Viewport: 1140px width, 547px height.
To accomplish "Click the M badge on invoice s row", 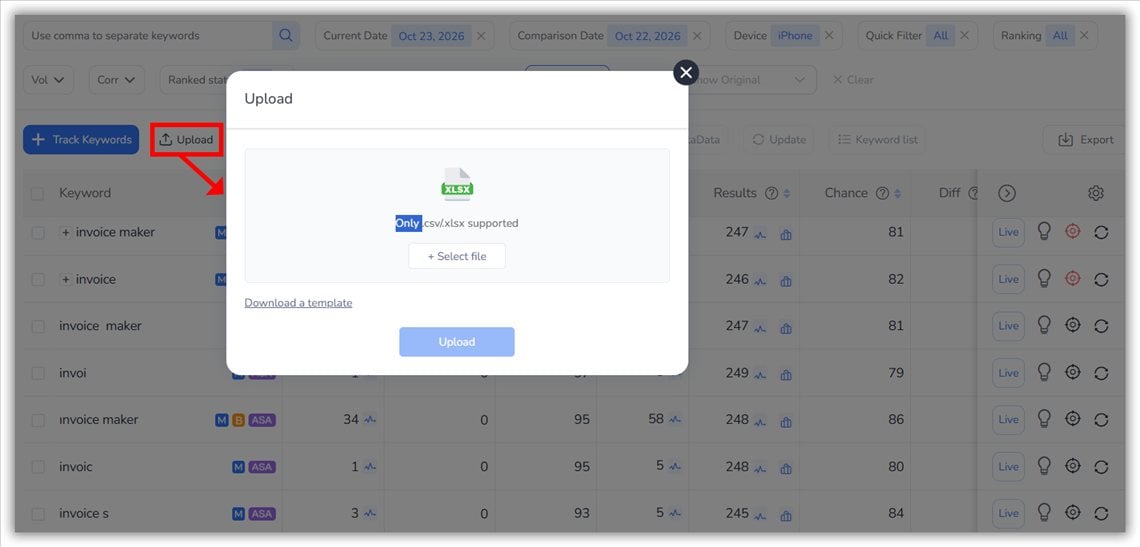I will tap(238, 514).
